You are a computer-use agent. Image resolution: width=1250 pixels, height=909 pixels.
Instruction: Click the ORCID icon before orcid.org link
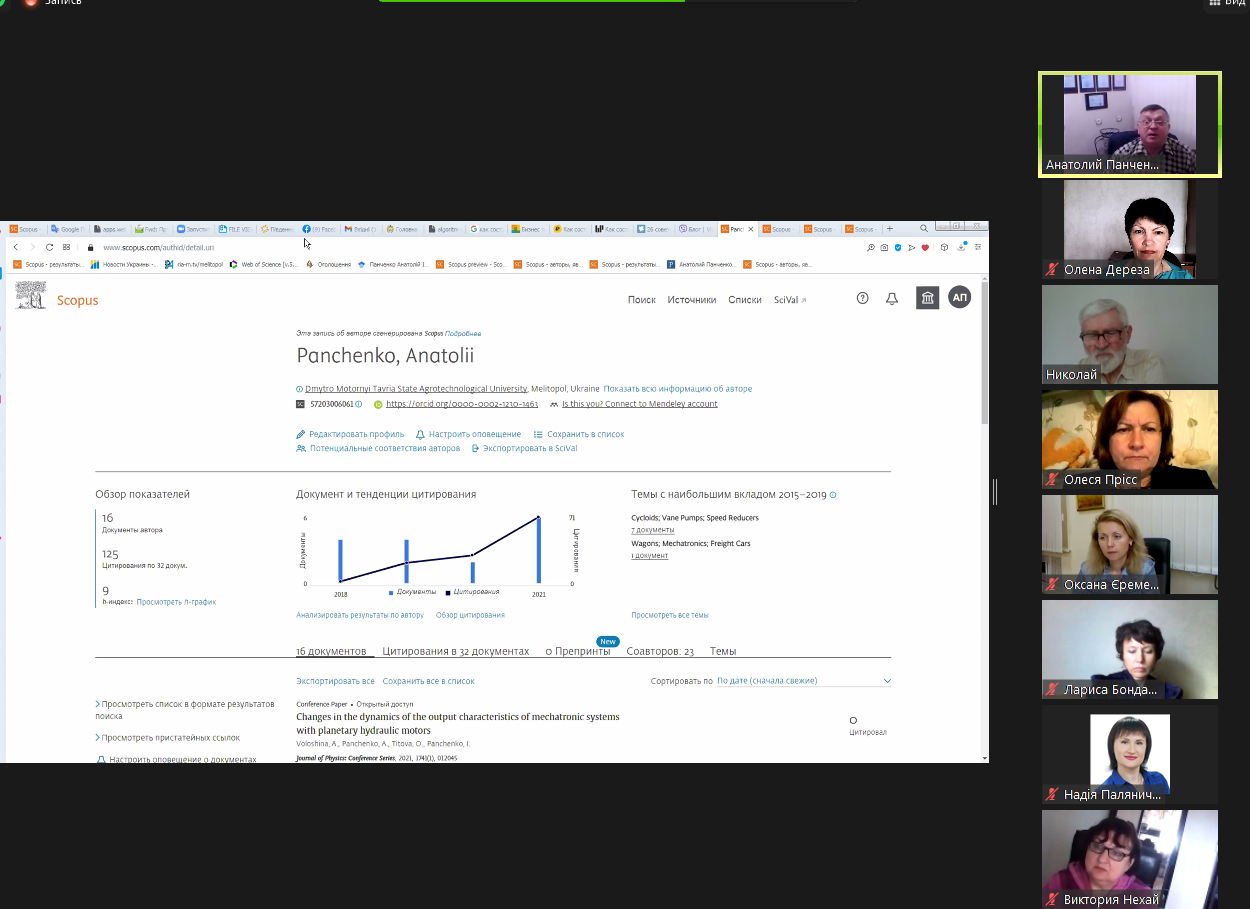click(378, 404)
